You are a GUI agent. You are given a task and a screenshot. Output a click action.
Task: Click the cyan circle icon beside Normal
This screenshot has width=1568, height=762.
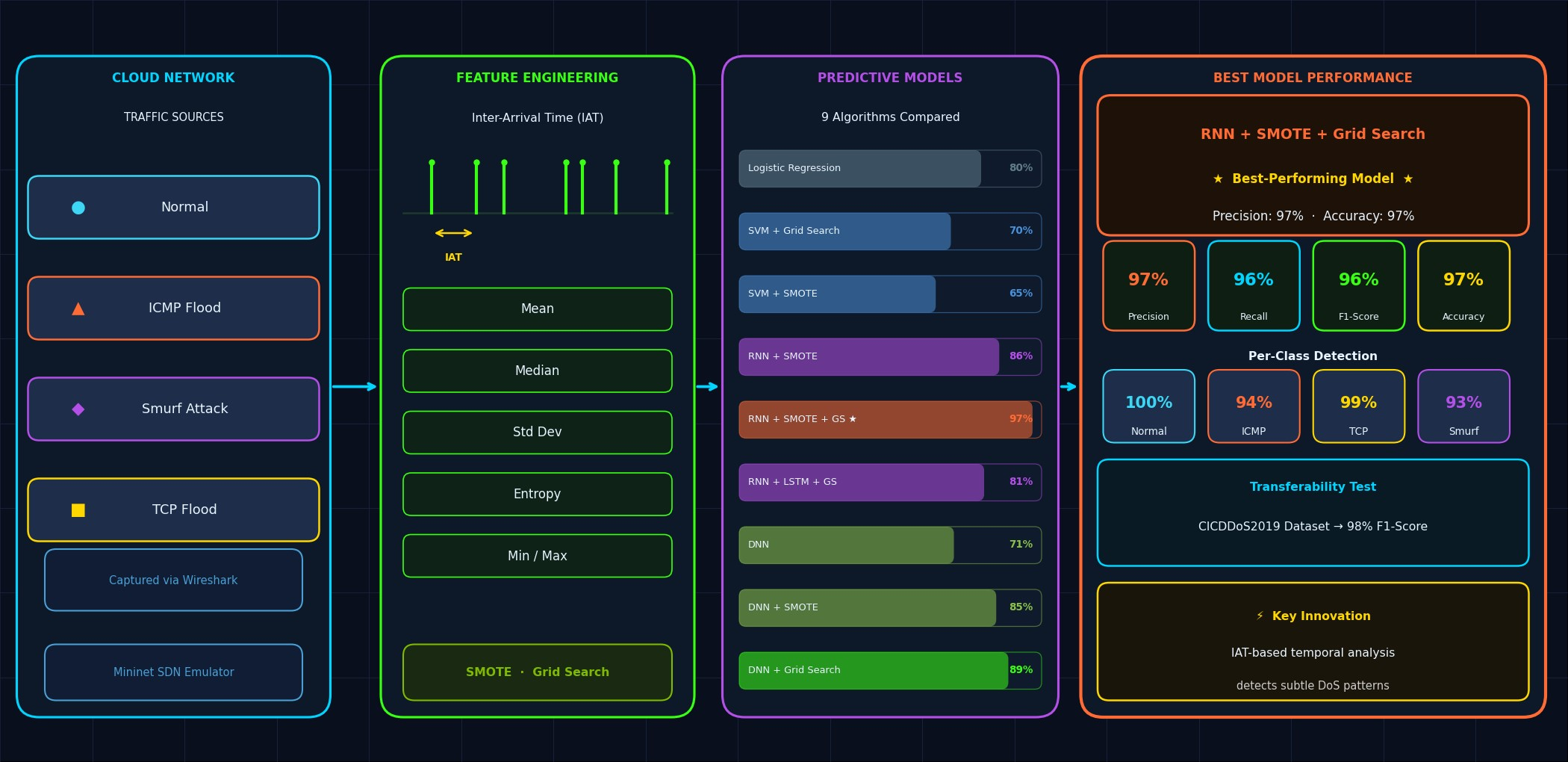tap(78, 208)
